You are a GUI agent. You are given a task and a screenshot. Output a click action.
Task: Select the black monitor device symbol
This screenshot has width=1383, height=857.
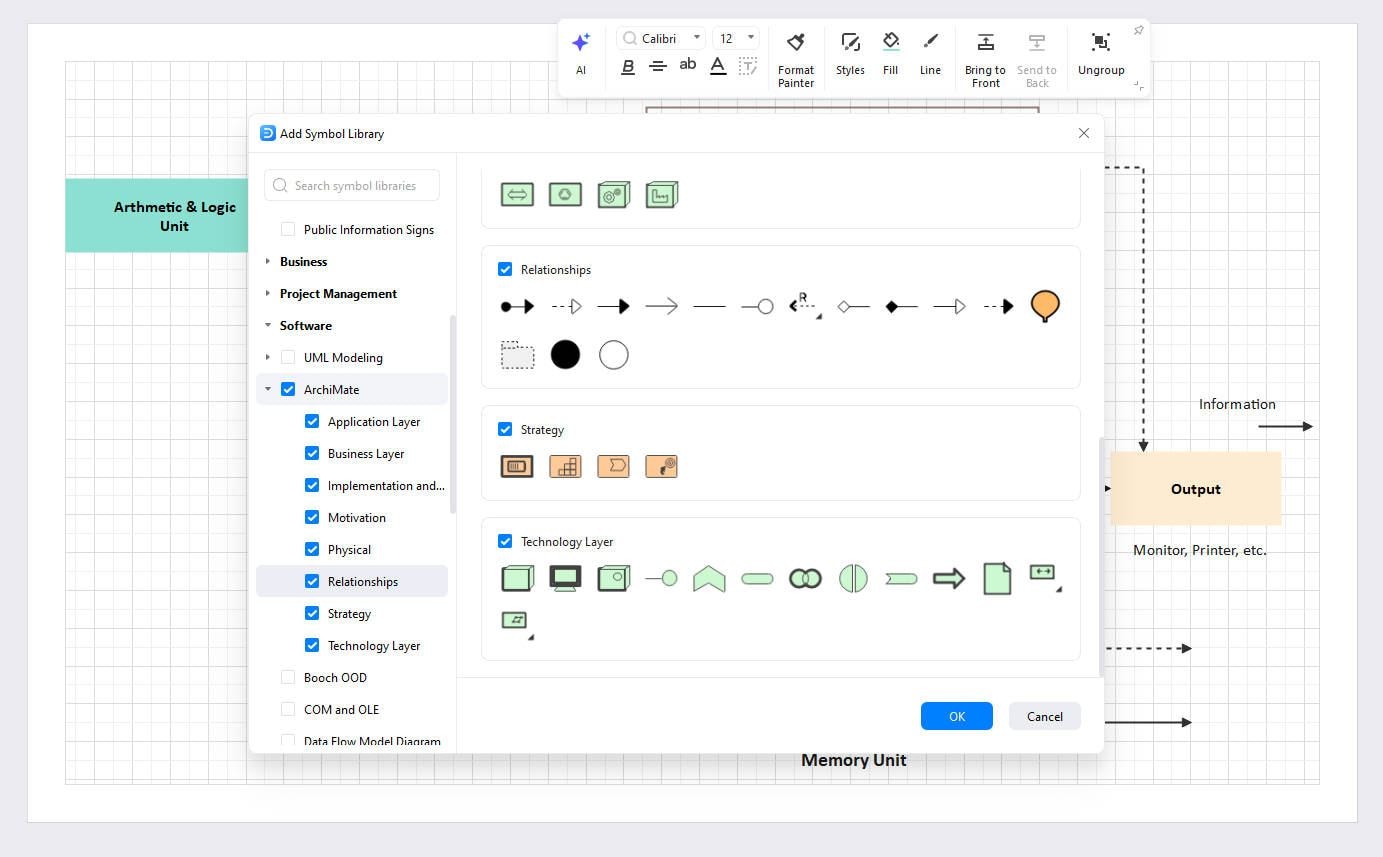pyautogui.click(x=565, y=578)
